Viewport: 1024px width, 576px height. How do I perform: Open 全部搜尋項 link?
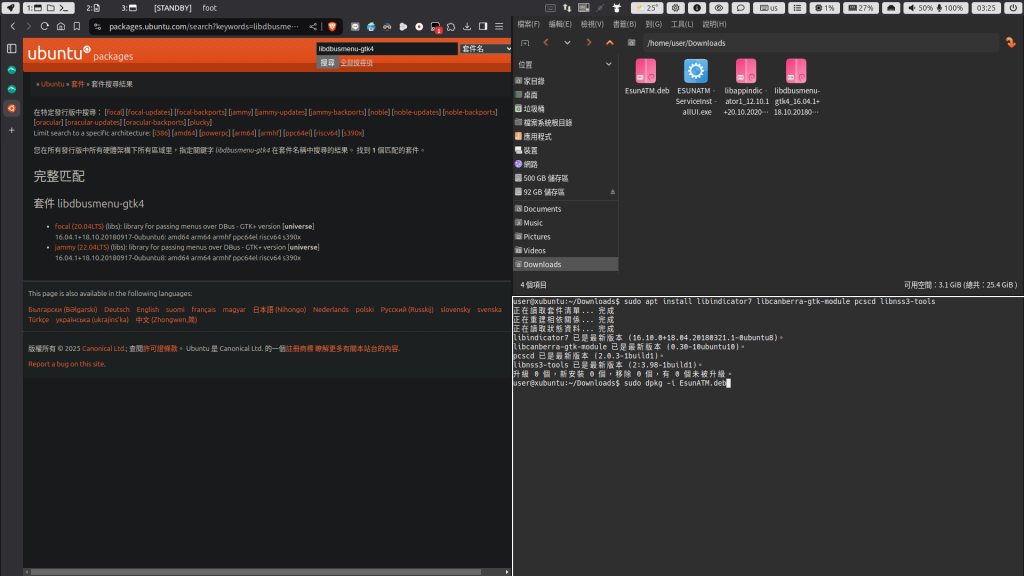pyautogui.click(x=357, y=63)
